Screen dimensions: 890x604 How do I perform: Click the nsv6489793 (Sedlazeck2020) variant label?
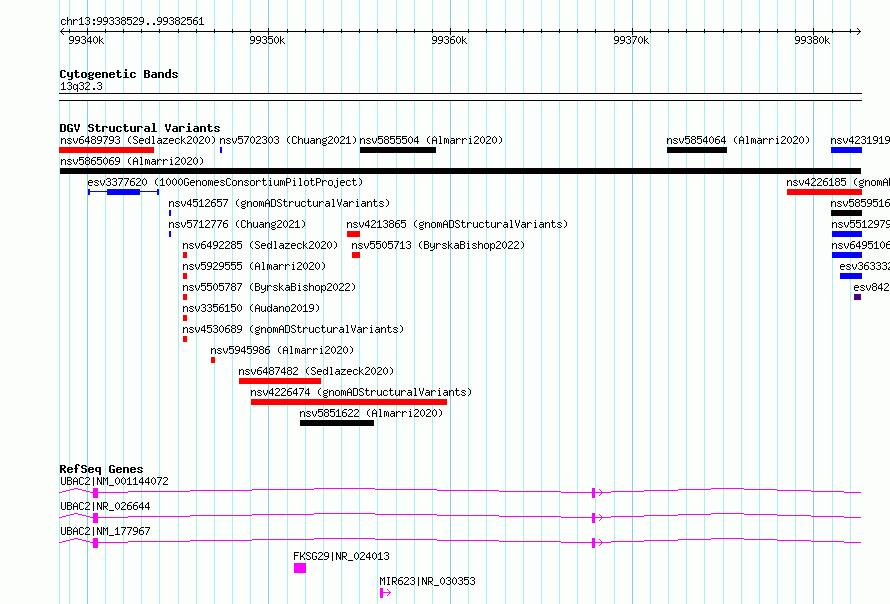pyautogui.click(x=138, y=140)
